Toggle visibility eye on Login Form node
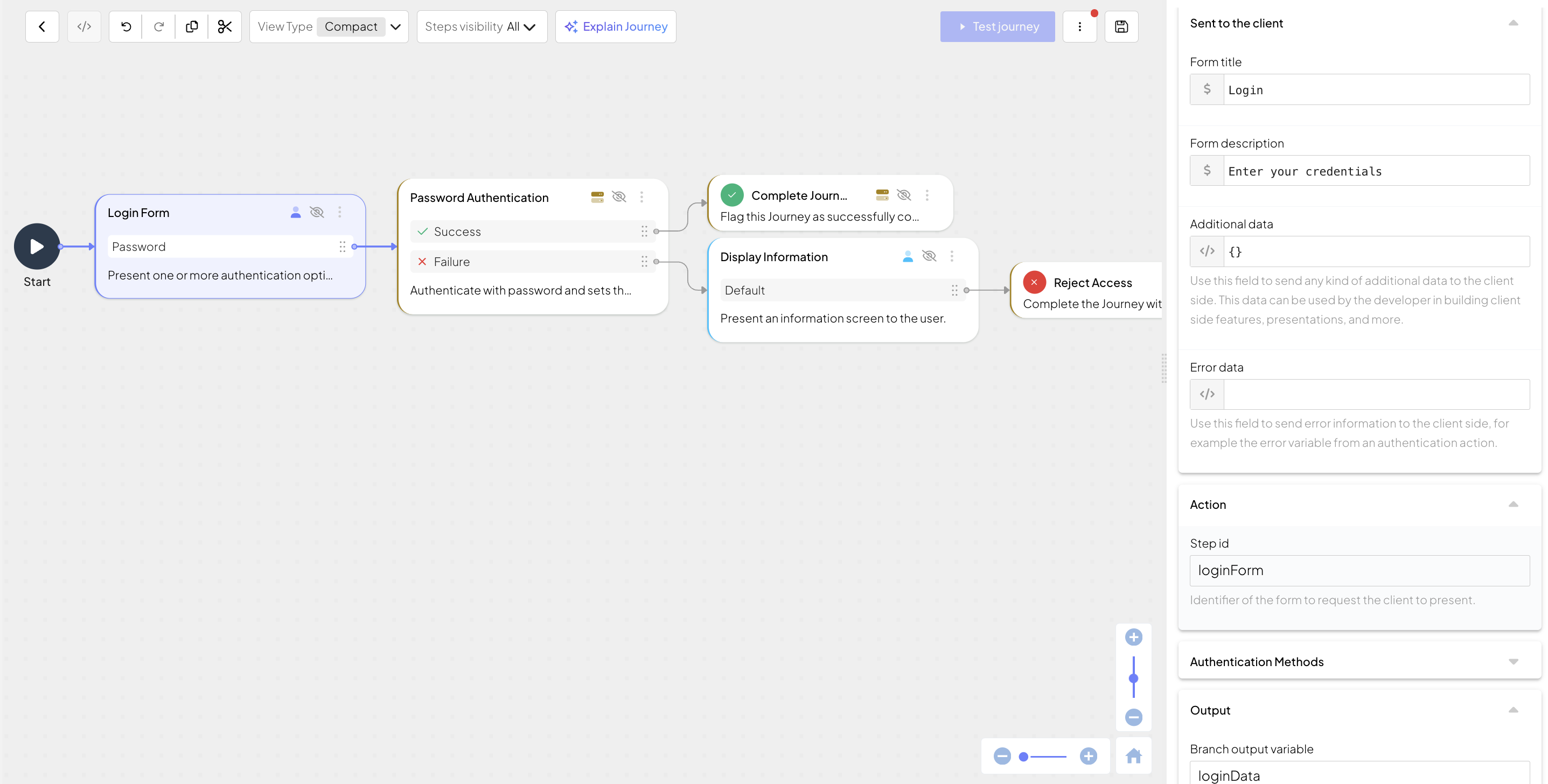Screen dimensions: 1548x784 point(317,212)
